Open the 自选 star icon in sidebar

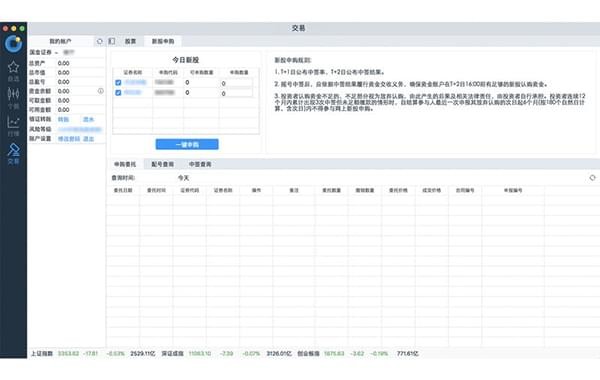pos(13,67)
